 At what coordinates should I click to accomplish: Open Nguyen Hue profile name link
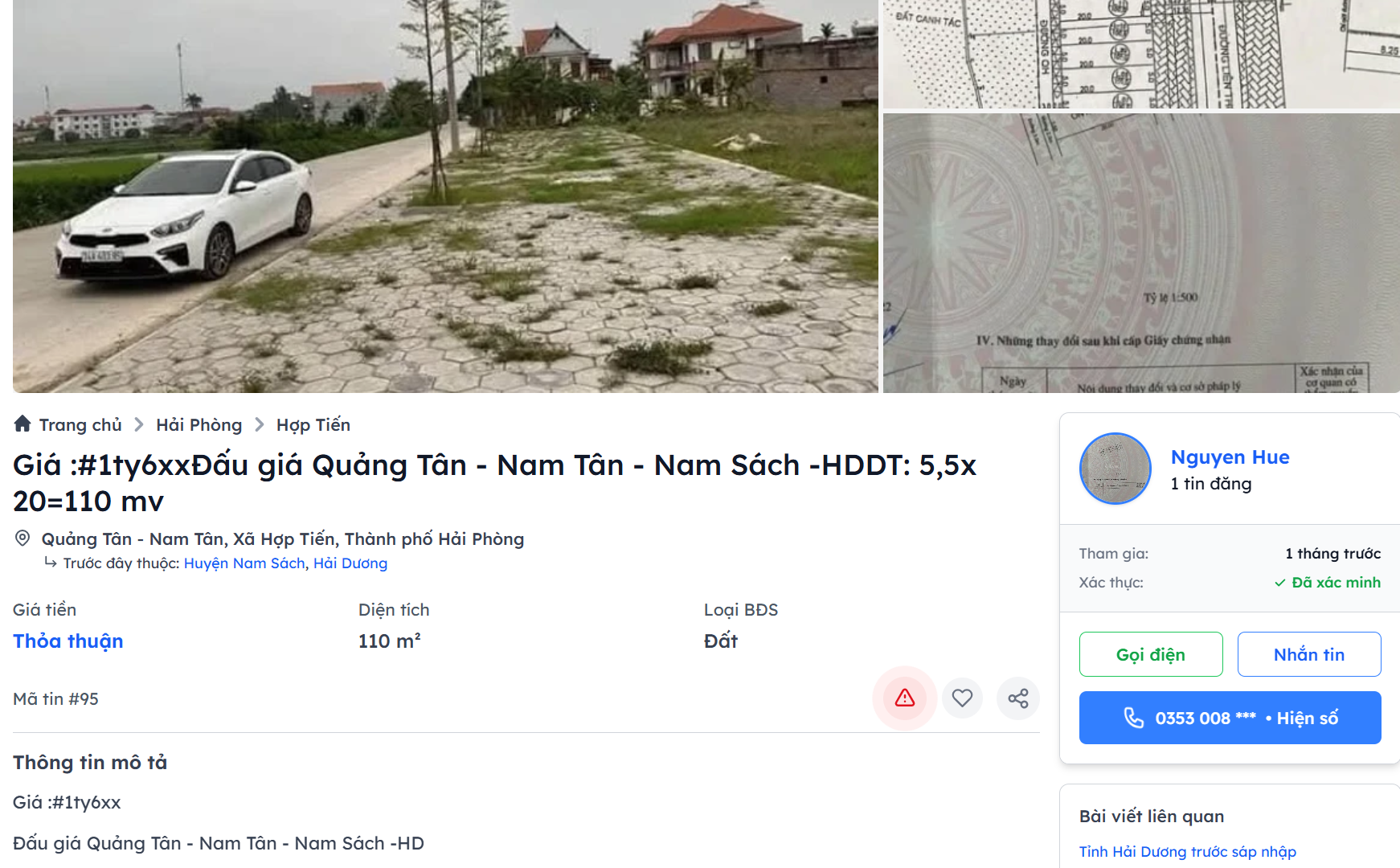click(1230, 457)
